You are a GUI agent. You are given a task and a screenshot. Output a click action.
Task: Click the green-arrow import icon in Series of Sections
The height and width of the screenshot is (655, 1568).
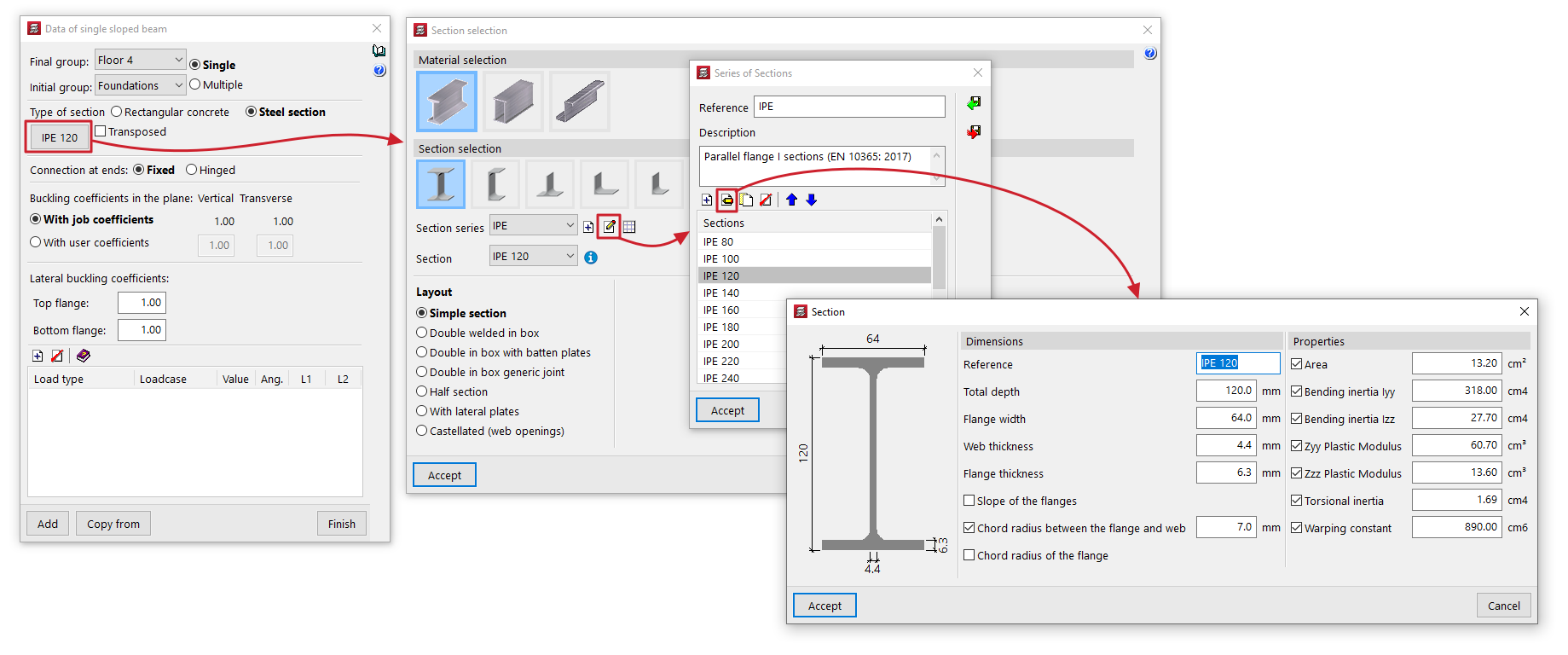click(x=974, y=103)
